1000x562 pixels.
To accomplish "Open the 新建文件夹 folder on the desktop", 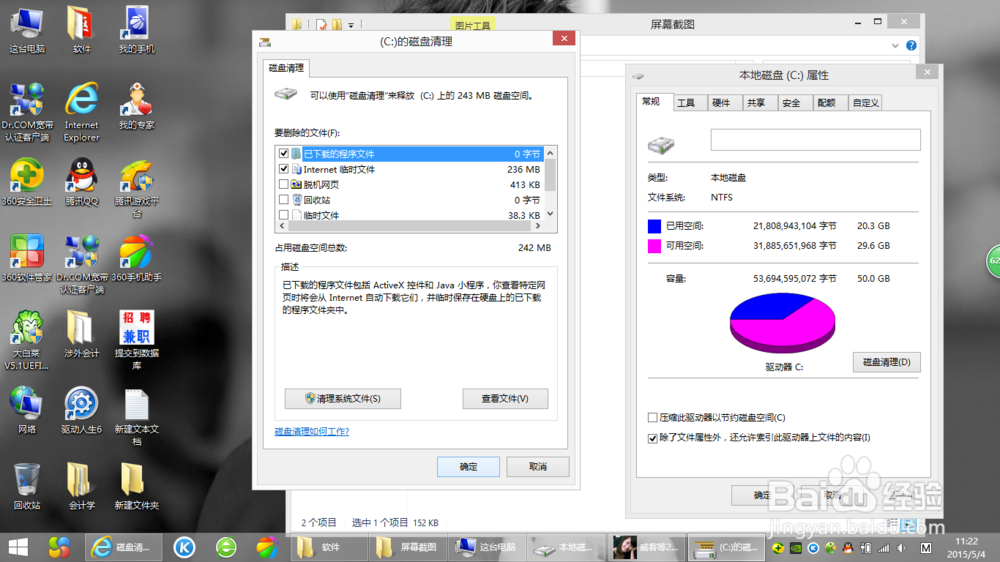I will [x=136, y=486].
